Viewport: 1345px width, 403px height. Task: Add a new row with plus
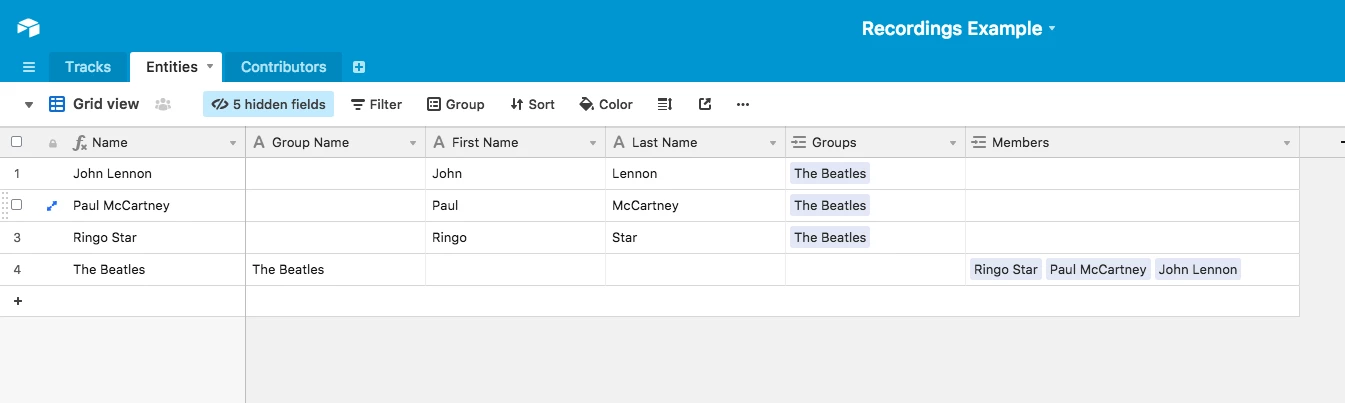click(x=18, y=301)
